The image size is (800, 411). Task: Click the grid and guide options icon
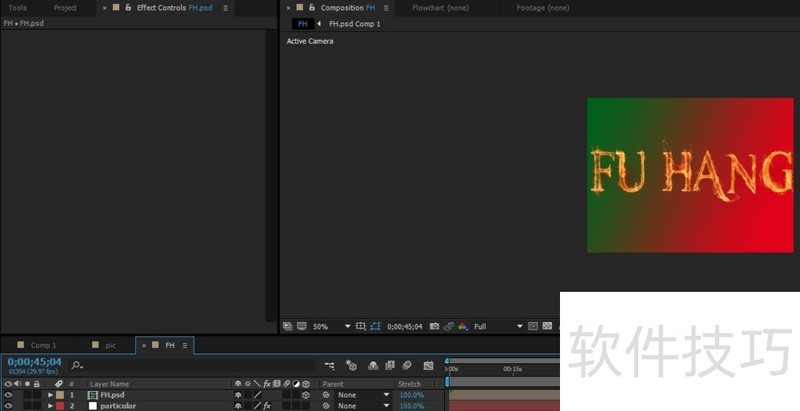click(361, 326)
